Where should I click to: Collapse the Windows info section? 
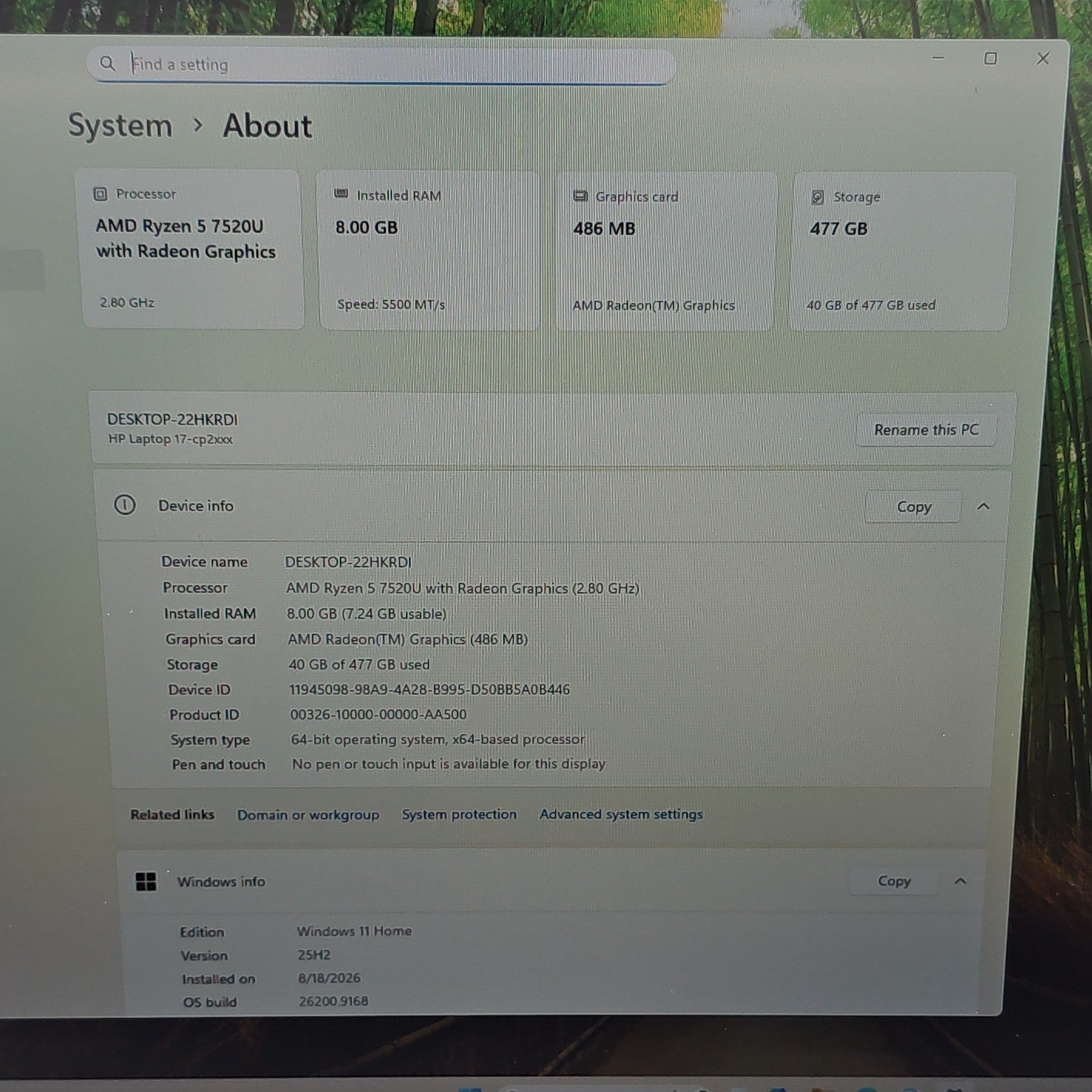960,882
